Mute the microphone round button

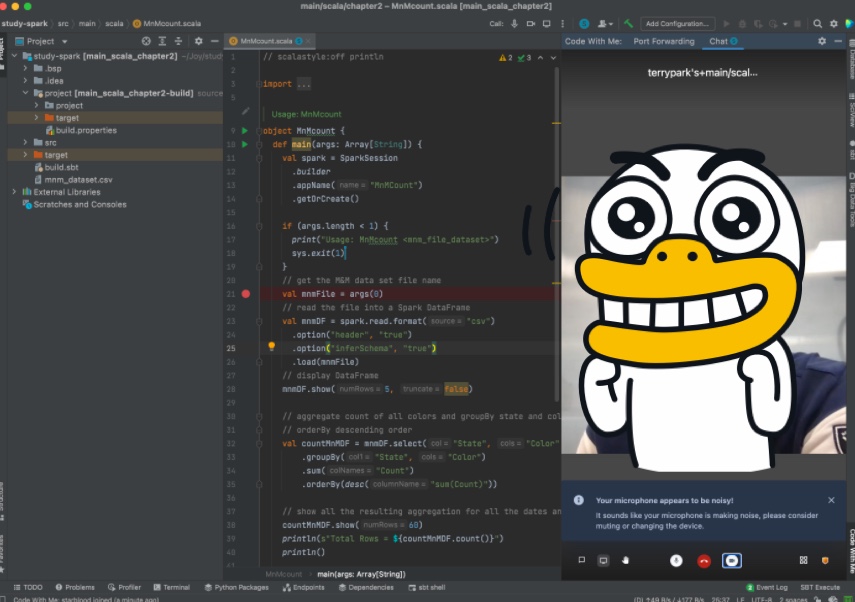[676, 561]
